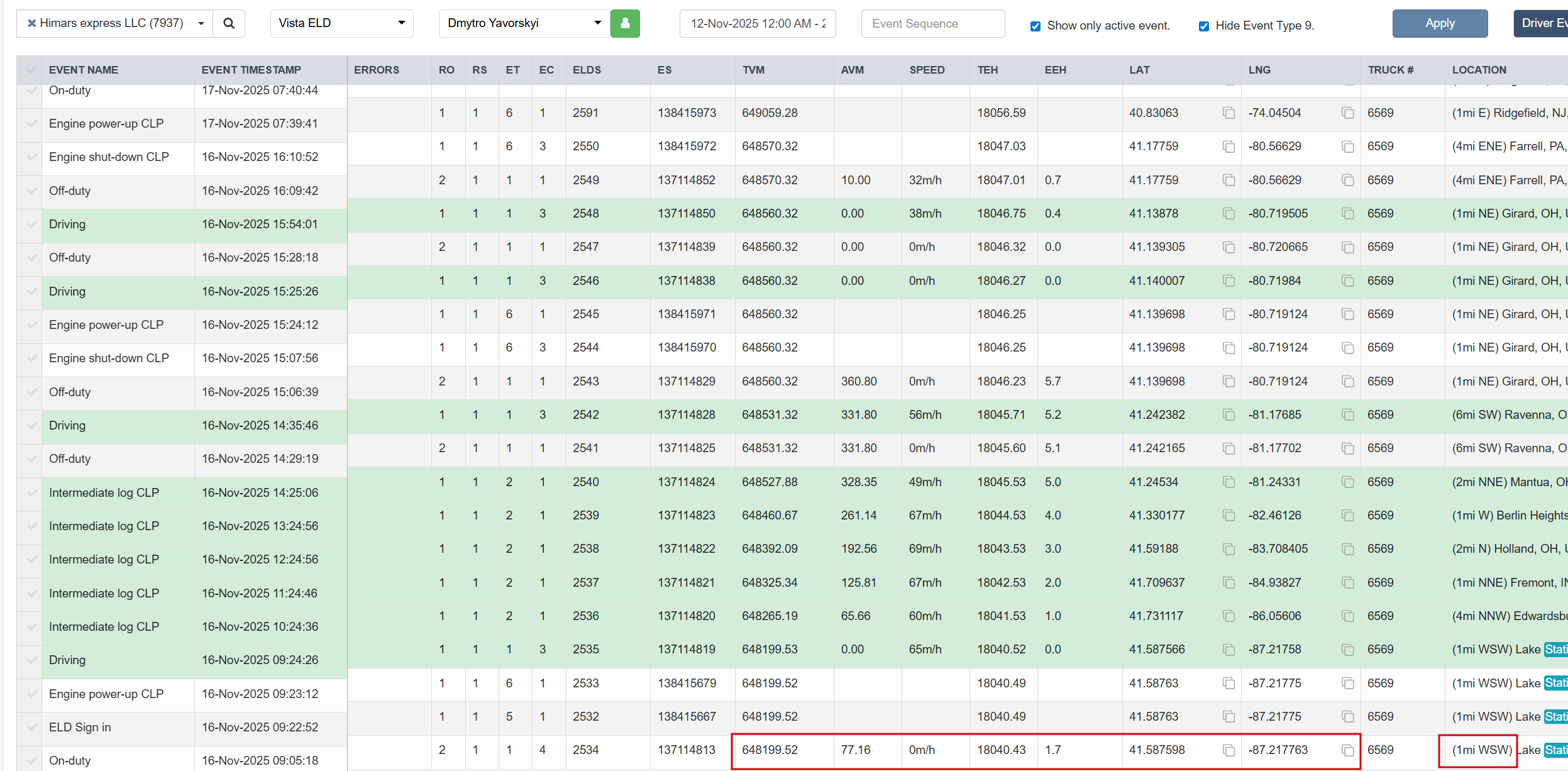Click into the Event Sequence input field
The image size is (1568, 771).
click(932, 23)
